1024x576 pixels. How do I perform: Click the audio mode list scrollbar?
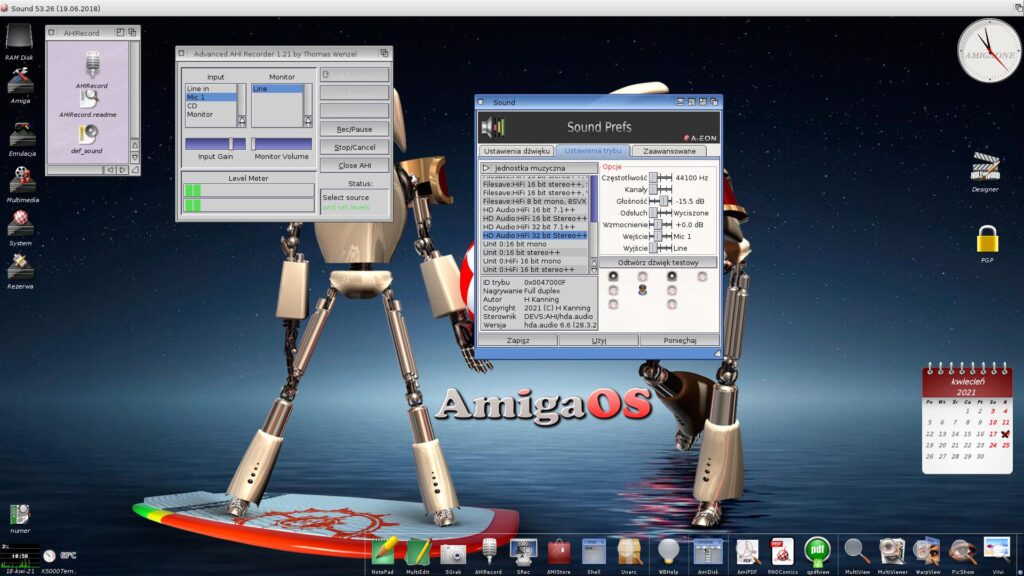click(594, 217)
